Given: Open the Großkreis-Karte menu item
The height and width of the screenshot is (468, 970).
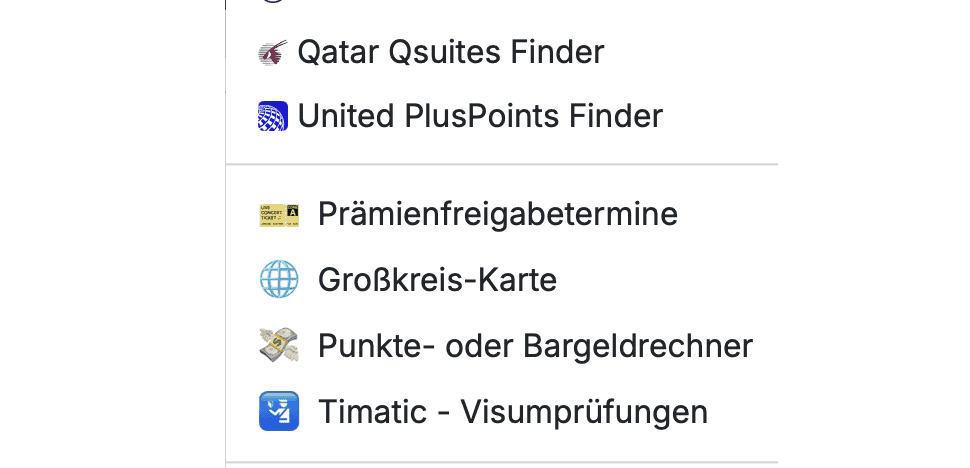Looking at the screenshot, I should [437, 280].
